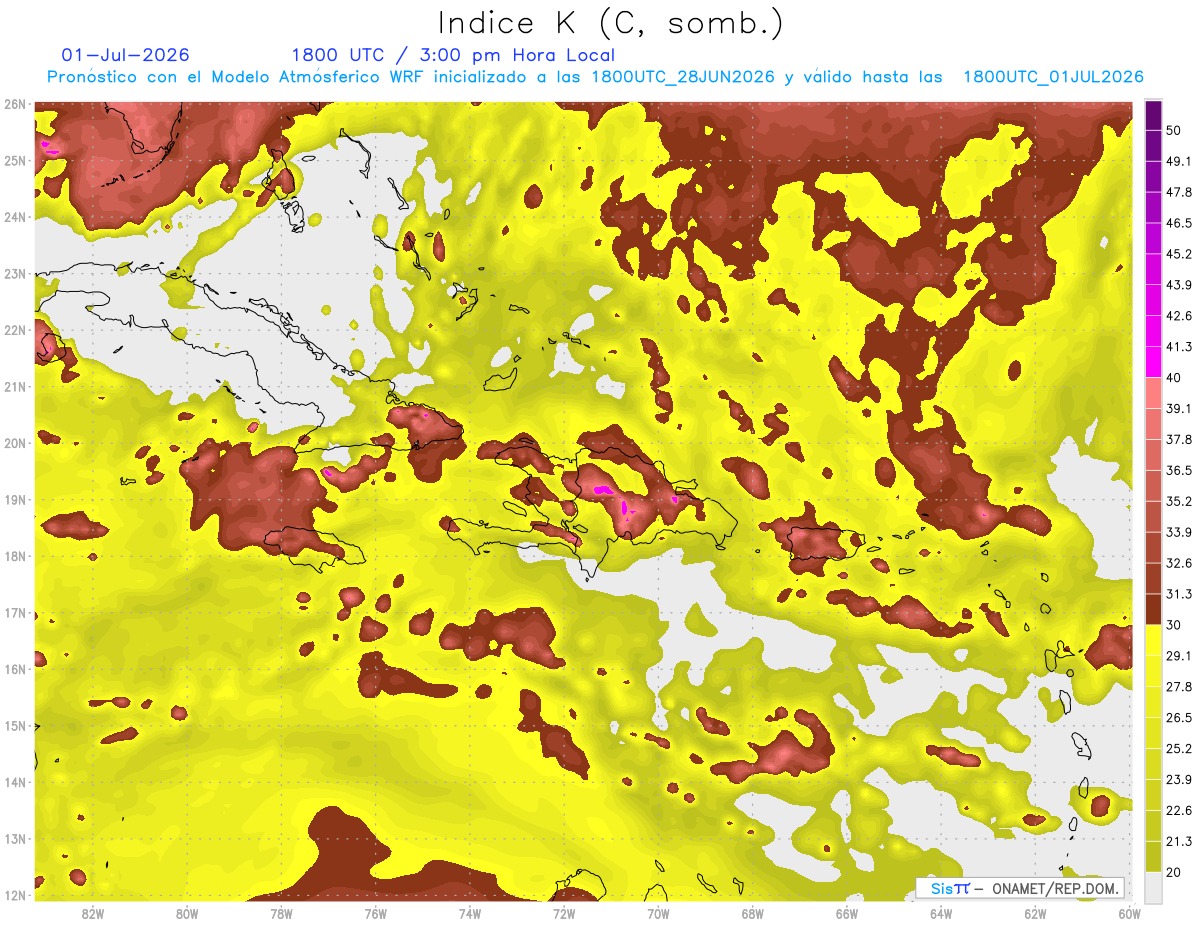Click the "26N" latitude label

(14, 104)
